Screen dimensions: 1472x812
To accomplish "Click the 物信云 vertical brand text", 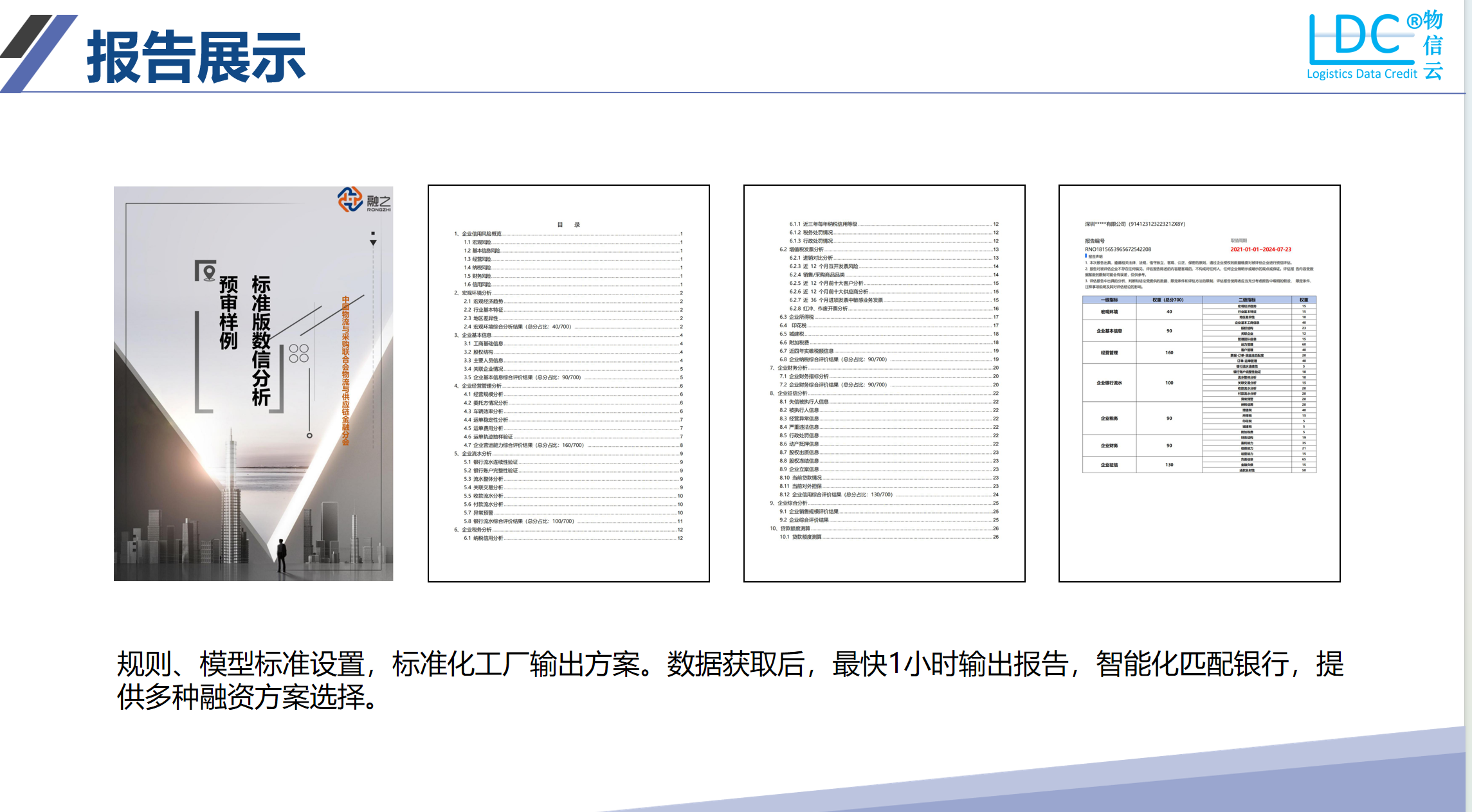I will pyautogui.click(x=1433, y=45).
